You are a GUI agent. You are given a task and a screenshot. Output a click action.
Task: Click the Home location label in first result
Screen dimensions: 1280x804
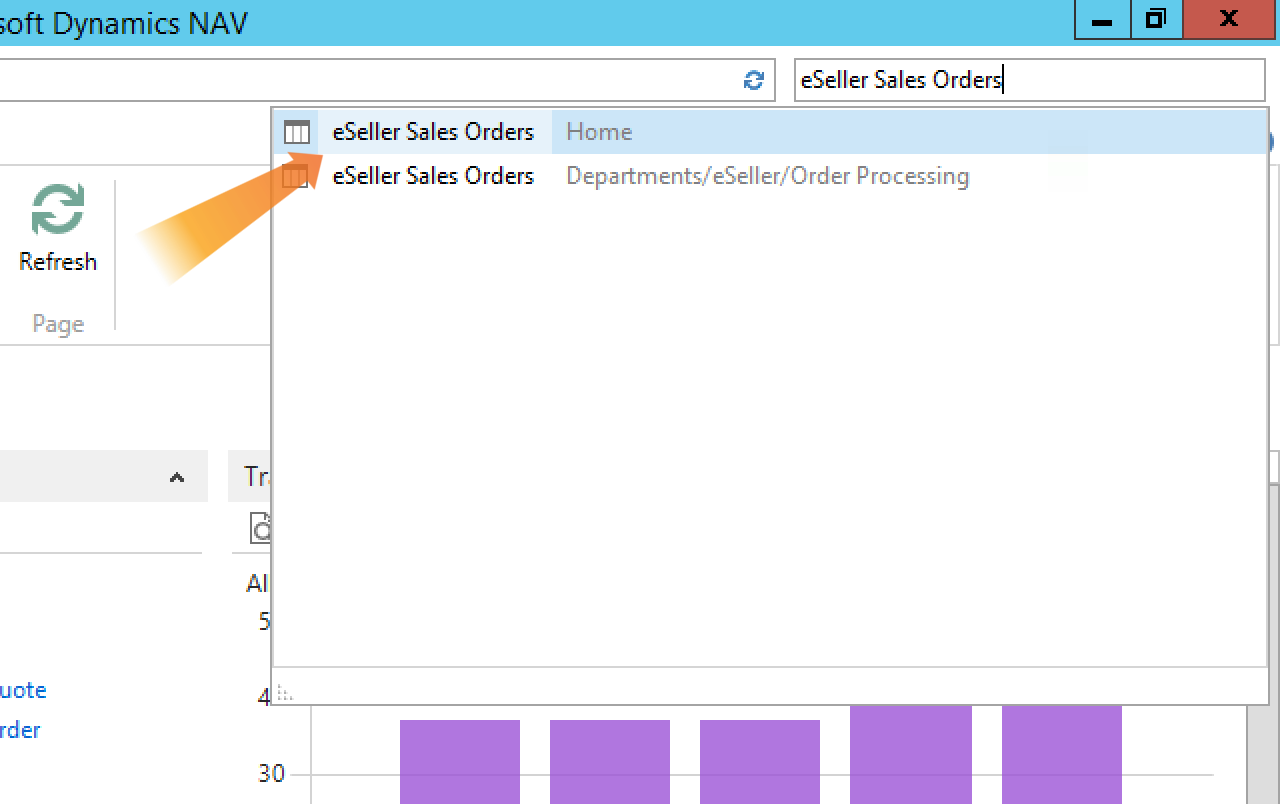[599, 132]
